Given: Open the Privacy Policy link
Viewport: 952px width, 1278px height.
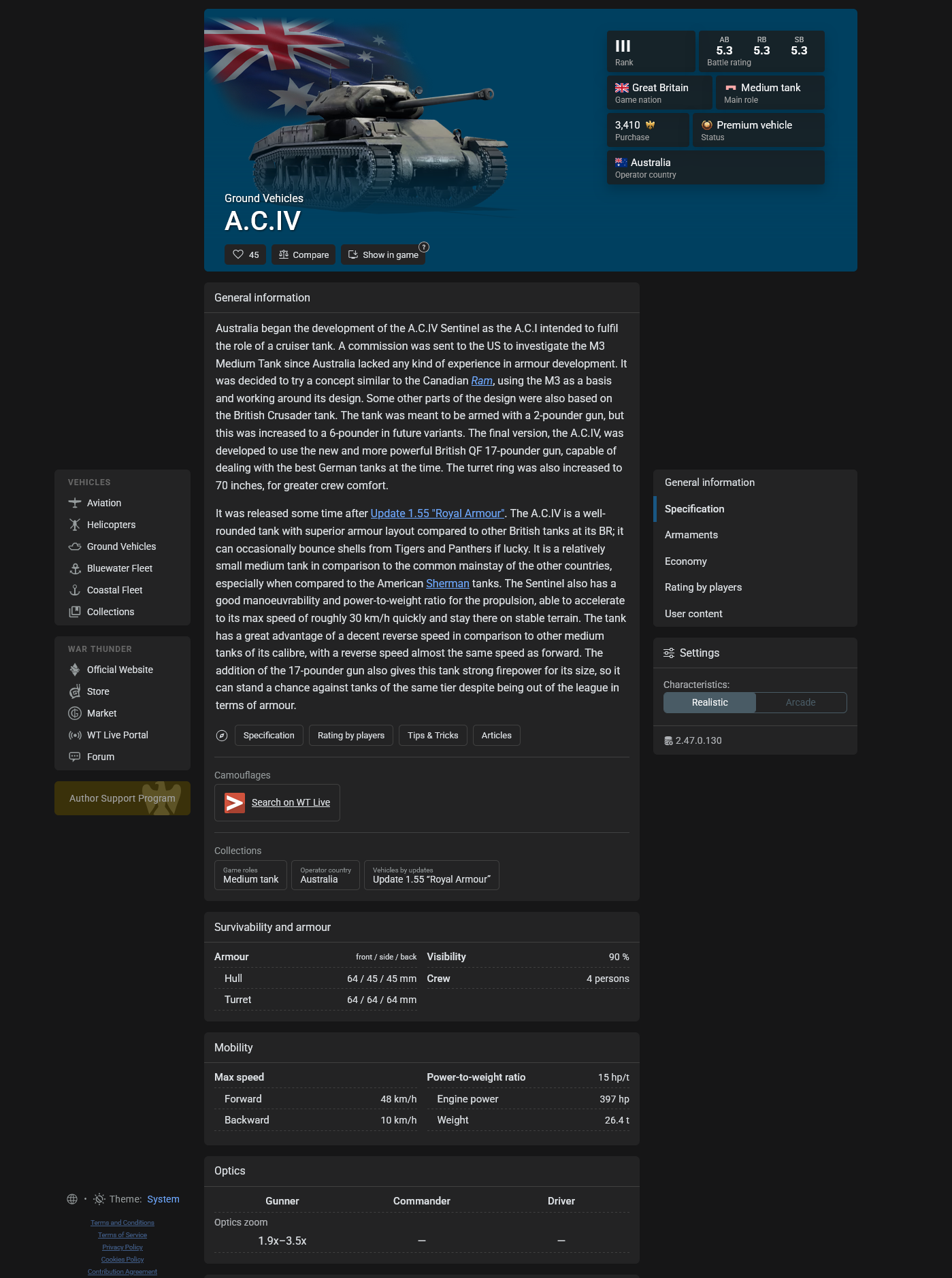Looking at the screenshot, I should click(122, 1247).
